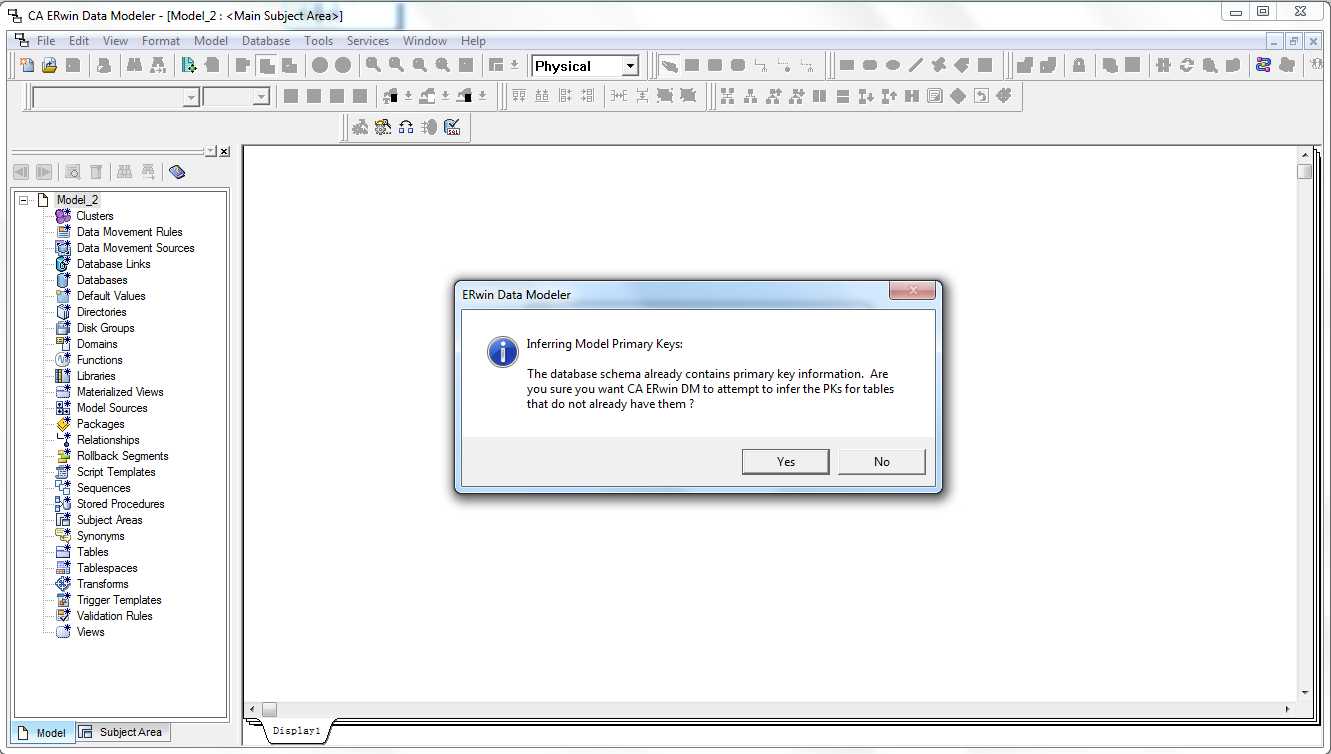
Task: Collapse the Model_2 tree node
Action: pos(23,200)
